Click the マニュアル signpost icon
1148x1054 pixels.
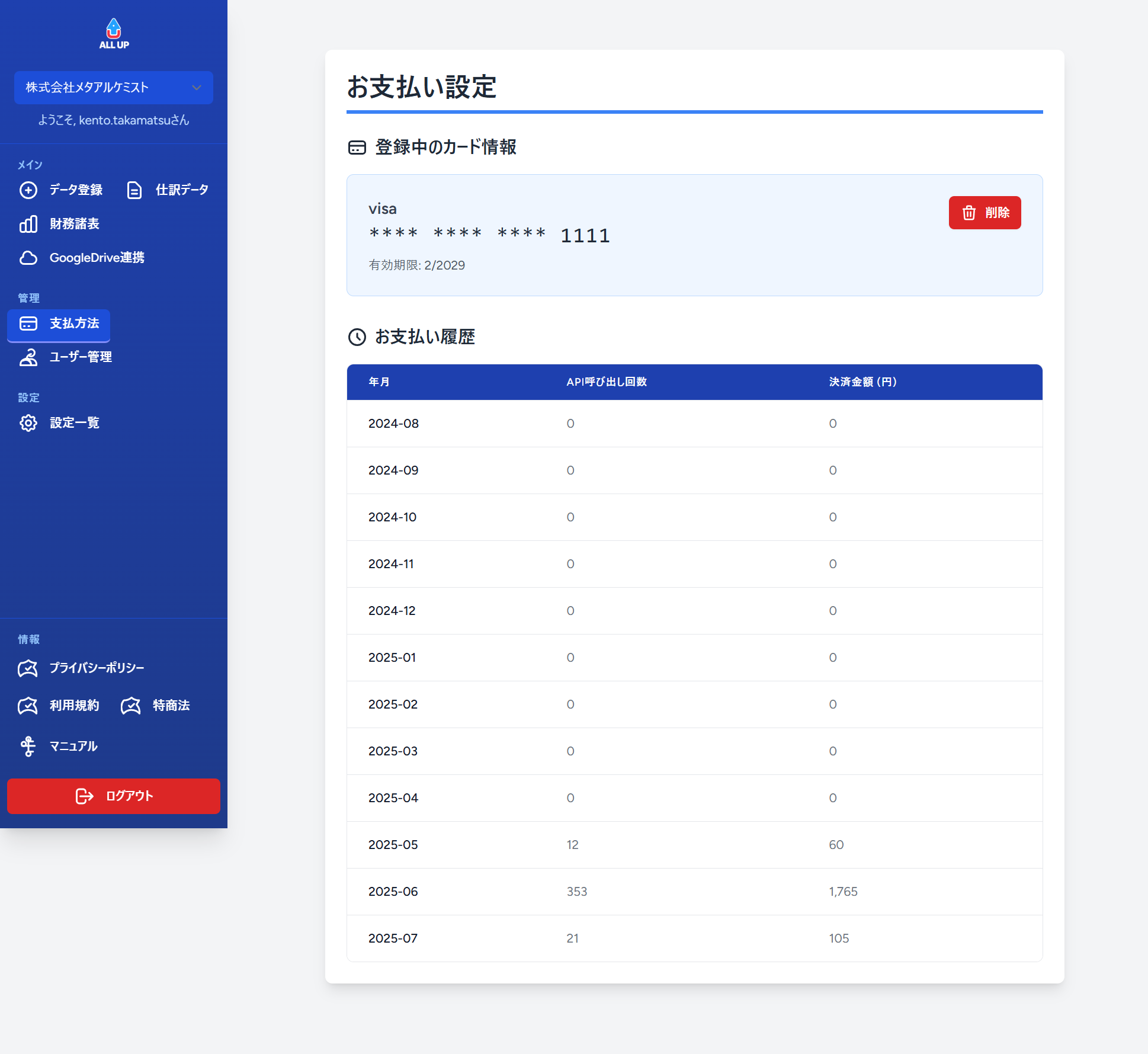[x=28, y=747]
